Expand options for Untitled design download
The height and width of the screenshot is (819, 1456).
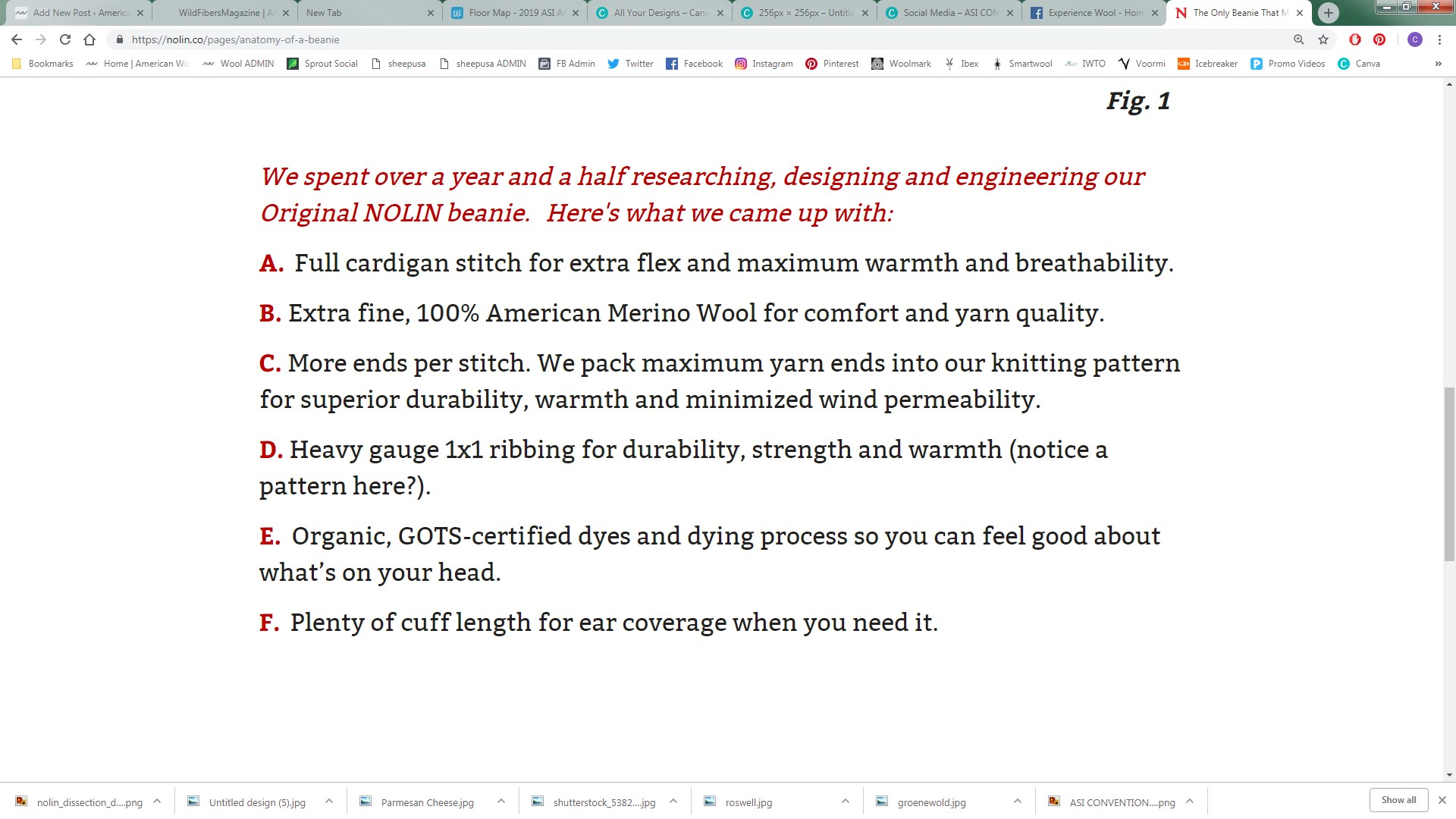point(329,801)
